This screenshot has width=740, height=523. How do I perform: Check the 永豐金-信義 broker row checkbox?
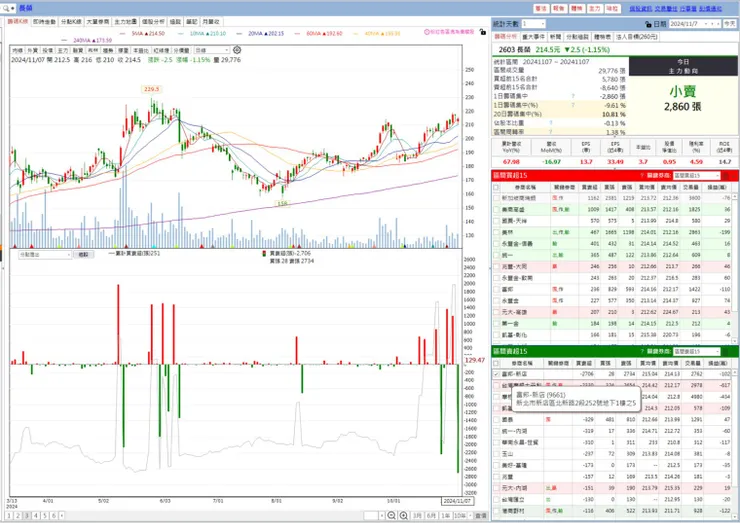[496, 244]
